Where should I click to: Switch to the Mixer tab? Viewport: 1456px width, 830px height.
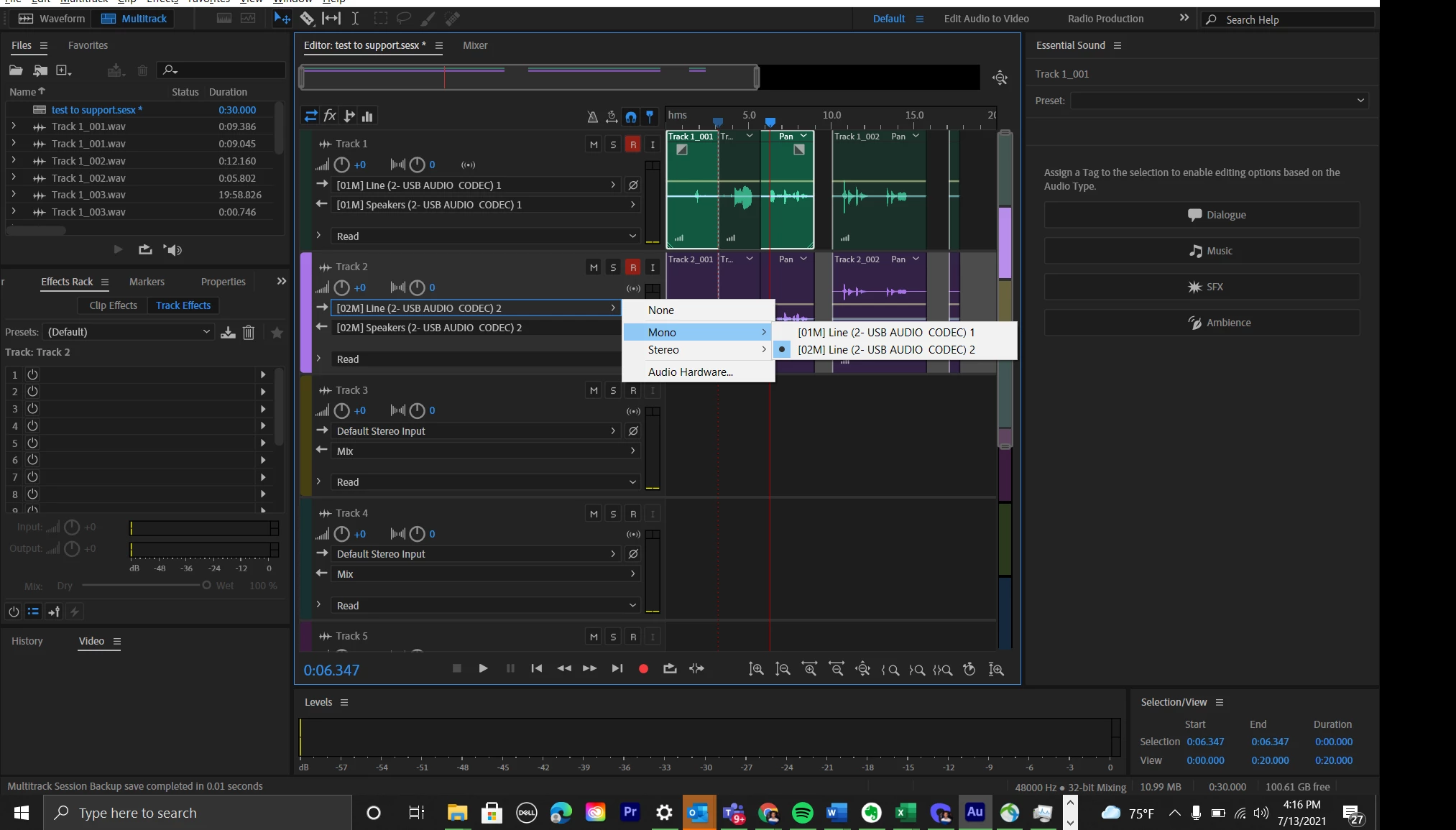pos(475,45)
